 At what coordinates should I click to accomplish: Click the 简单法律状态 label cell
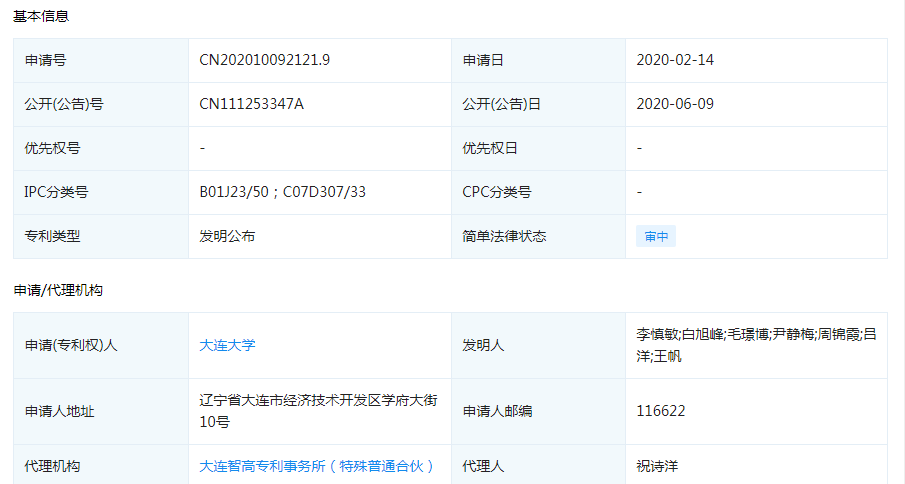pyautogui.click(x=505, y=236)
